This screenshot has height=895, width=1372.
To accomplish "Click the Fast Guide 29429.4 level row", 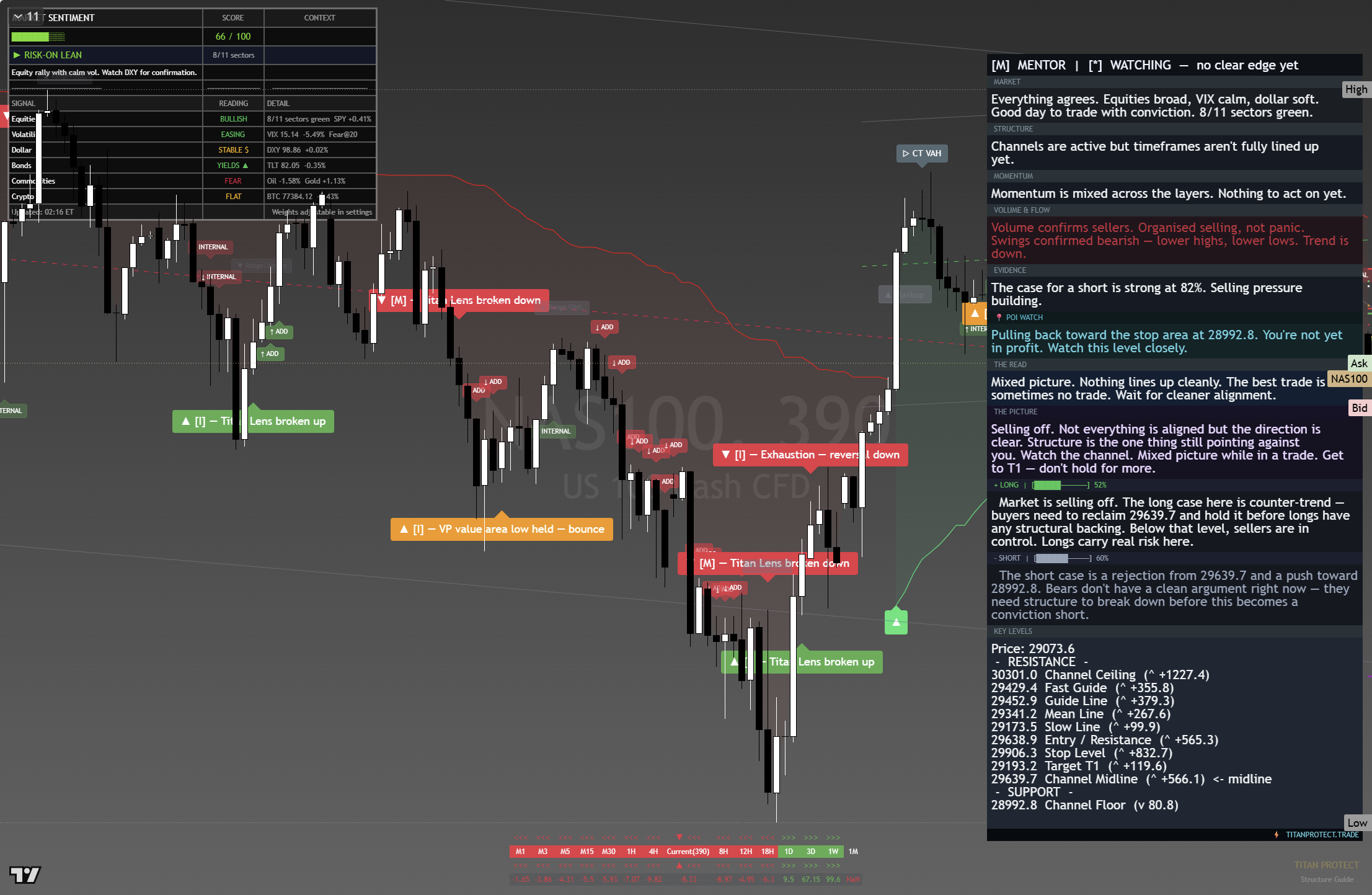I will coord(1082,688).
